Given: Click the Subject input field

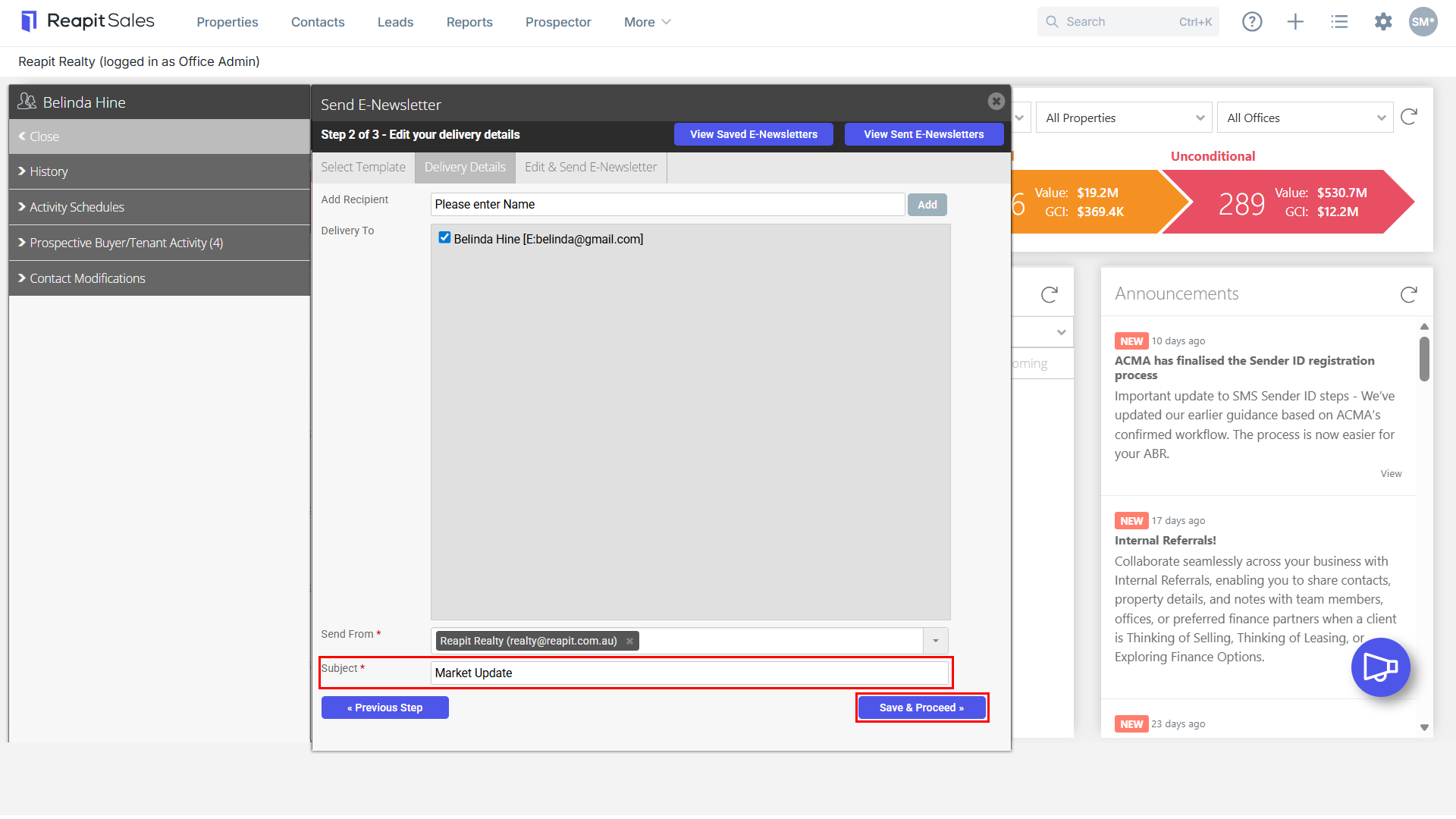Looking at the screenshot, I should click(689, 673).
